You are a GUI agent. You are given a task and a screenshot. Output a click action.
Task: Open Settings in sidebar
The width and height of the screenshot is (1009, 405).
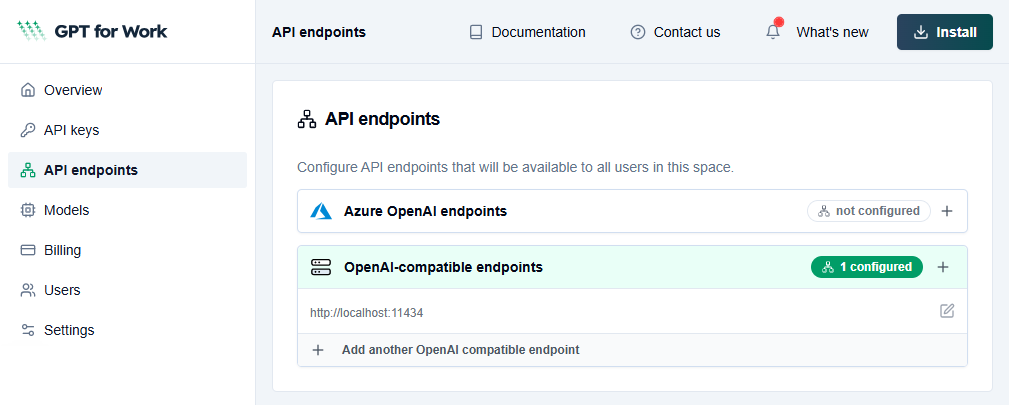coord(127,330)
